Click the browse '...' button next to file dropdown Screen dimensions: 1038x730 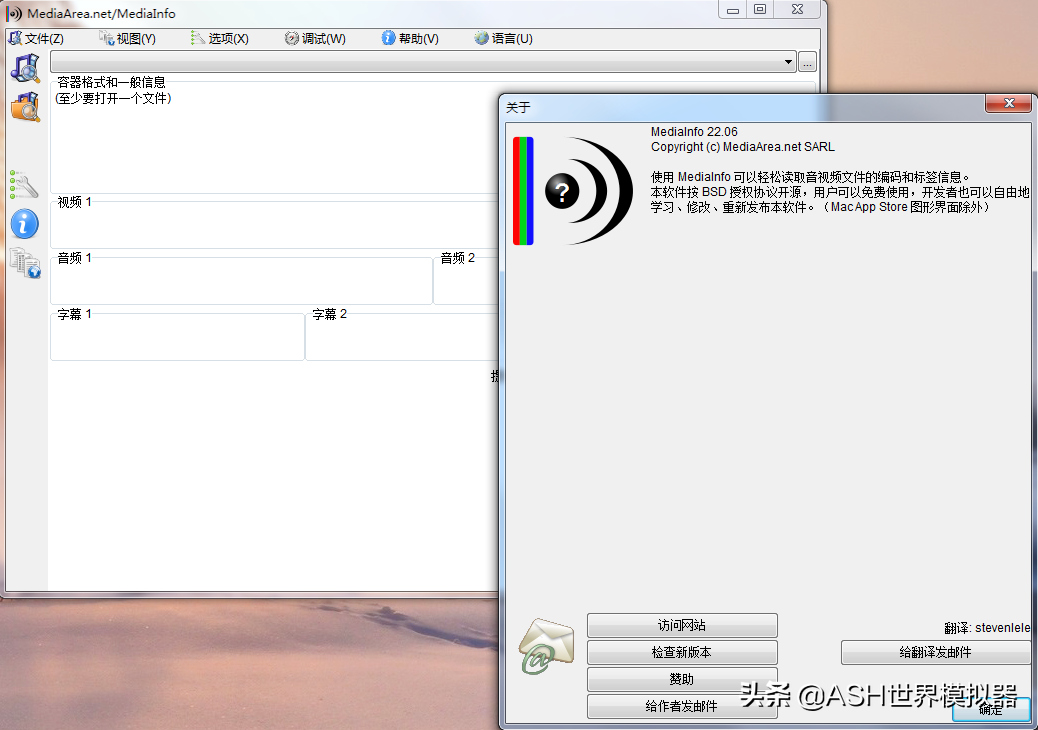[x=807, y=62]
